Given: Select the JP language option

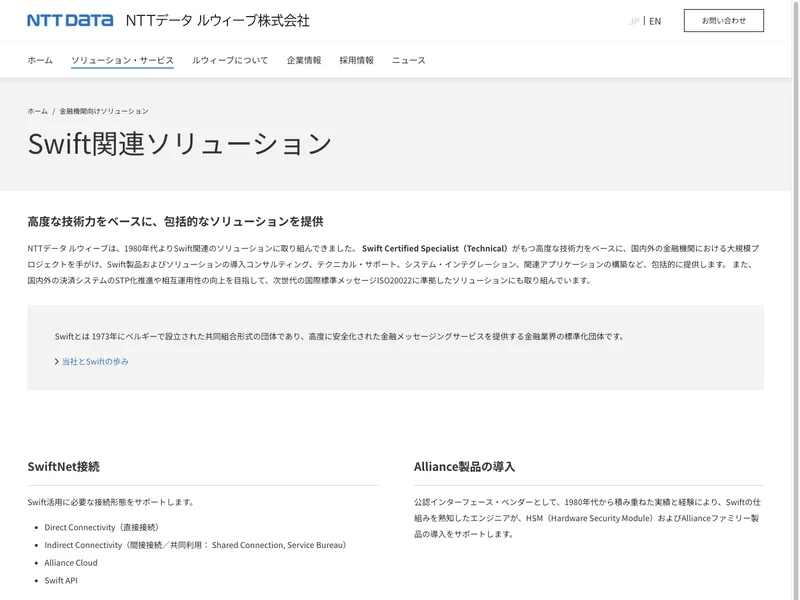Looking at the screenshot, I should [634, 21].
